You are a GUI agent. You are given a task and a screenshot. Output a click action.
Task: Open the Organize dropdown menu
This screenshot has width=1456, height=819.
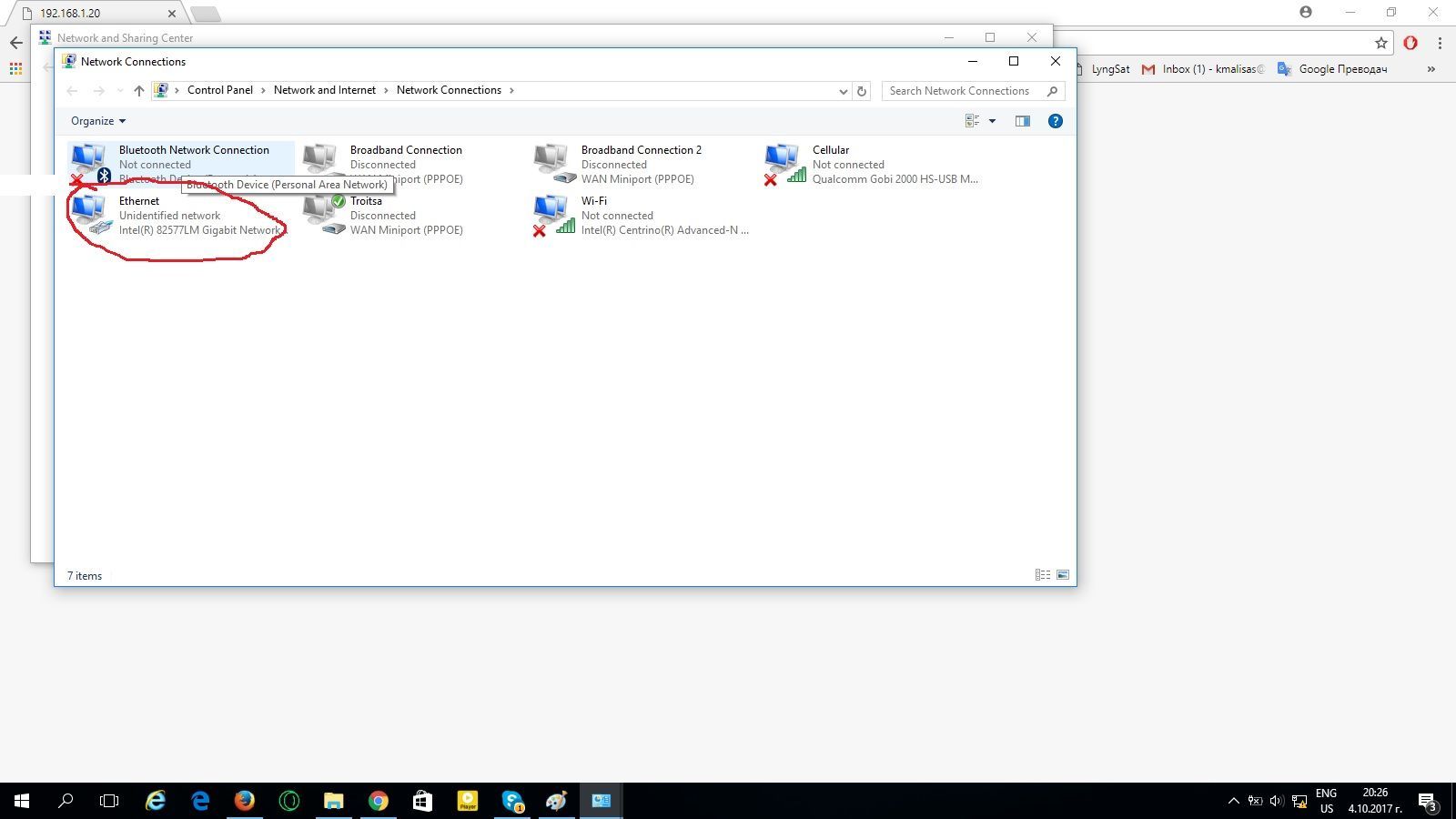(98, 121)
